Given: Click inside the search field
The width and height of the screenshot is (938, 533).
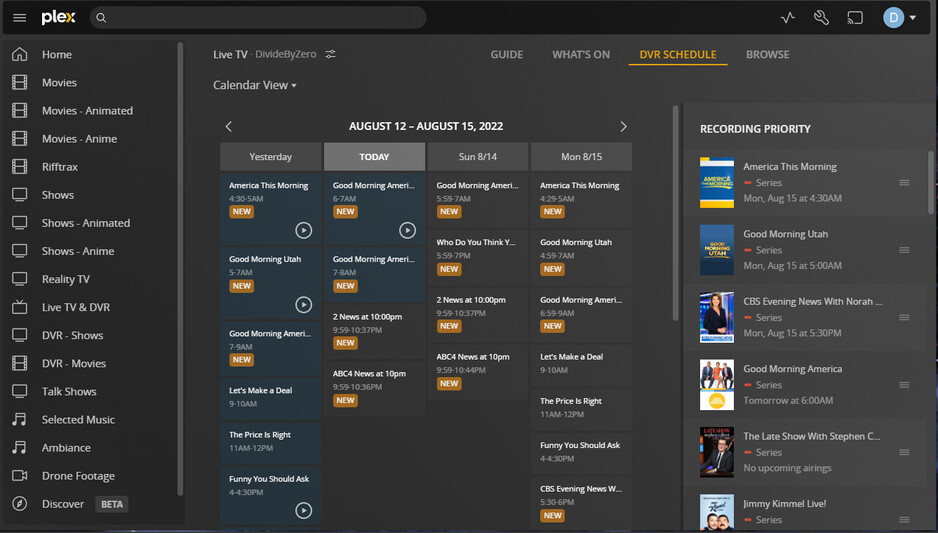Looking at the screenshot, I should [x=258, y=17].
